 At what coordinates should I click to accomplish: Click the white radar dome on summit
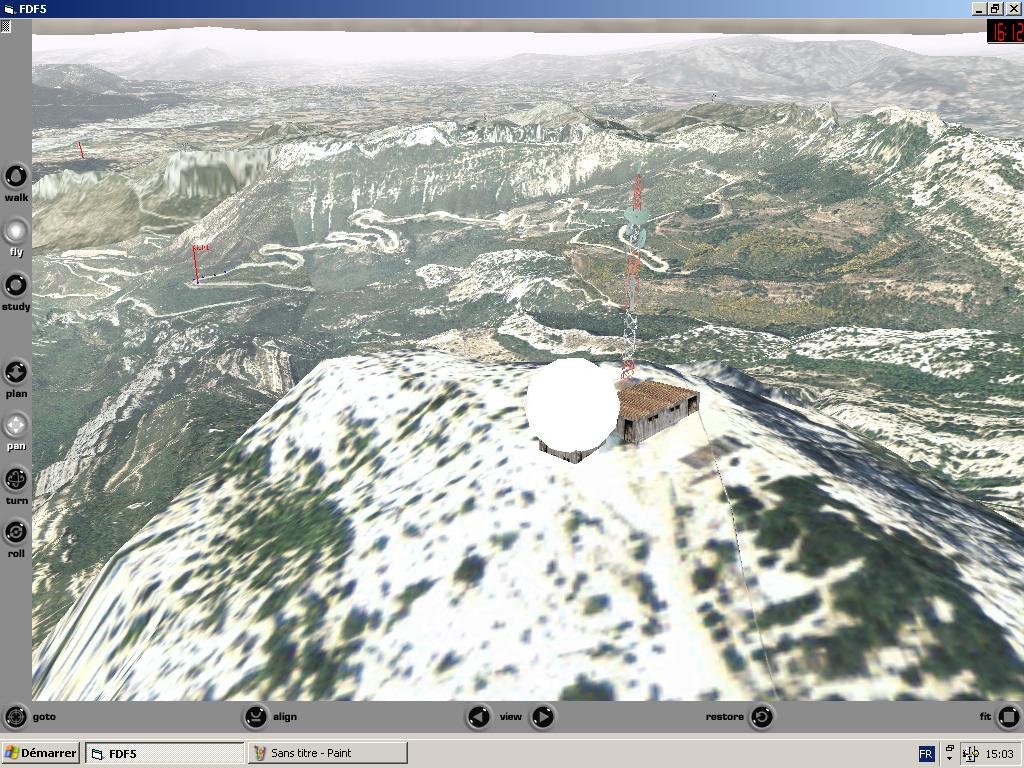point(571,403)
